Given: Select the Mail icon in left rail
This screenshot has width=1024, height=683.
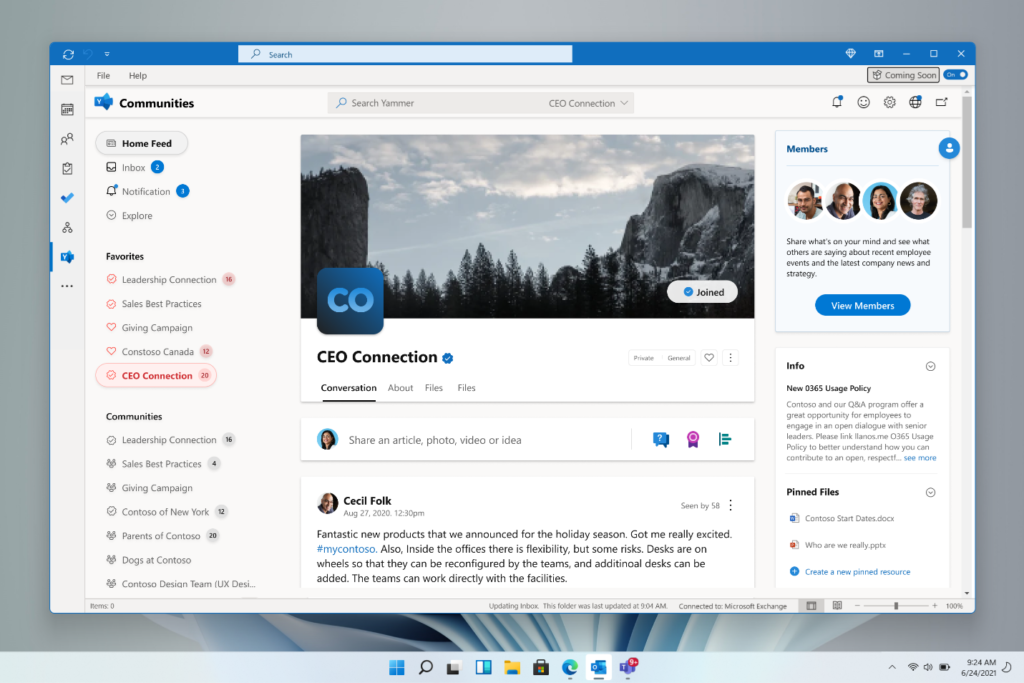Looking at the screenshot, I should coord(66,80).
